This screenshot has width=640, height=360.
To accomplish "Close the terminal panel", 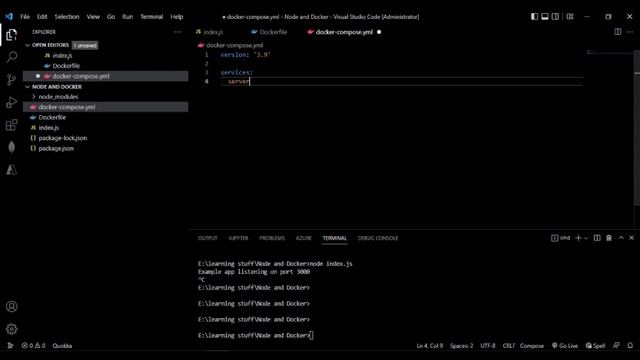I will [x=631, y=238].
